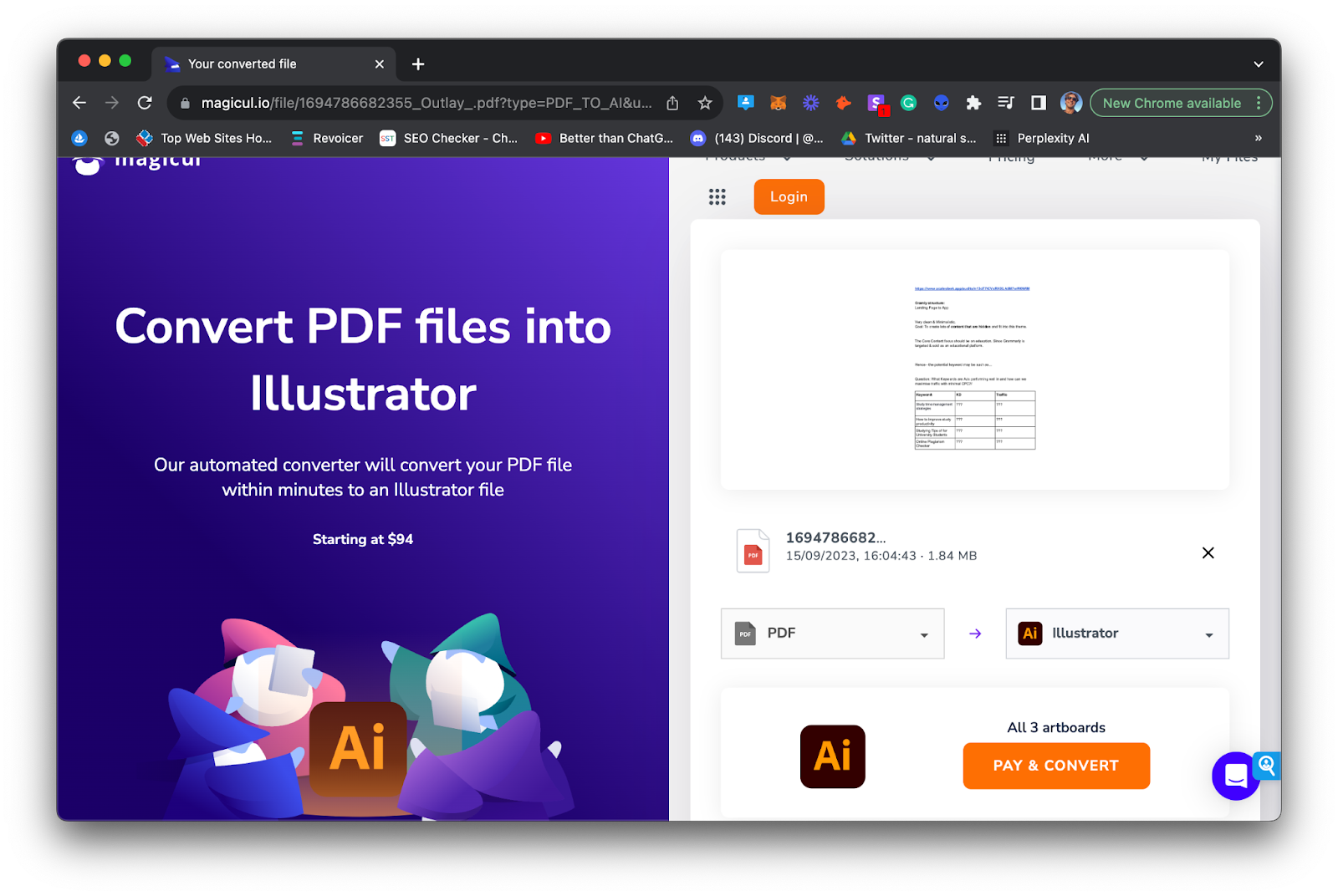
Task: Click the lock icon in the address bar
Action: (x=185, y=104)
